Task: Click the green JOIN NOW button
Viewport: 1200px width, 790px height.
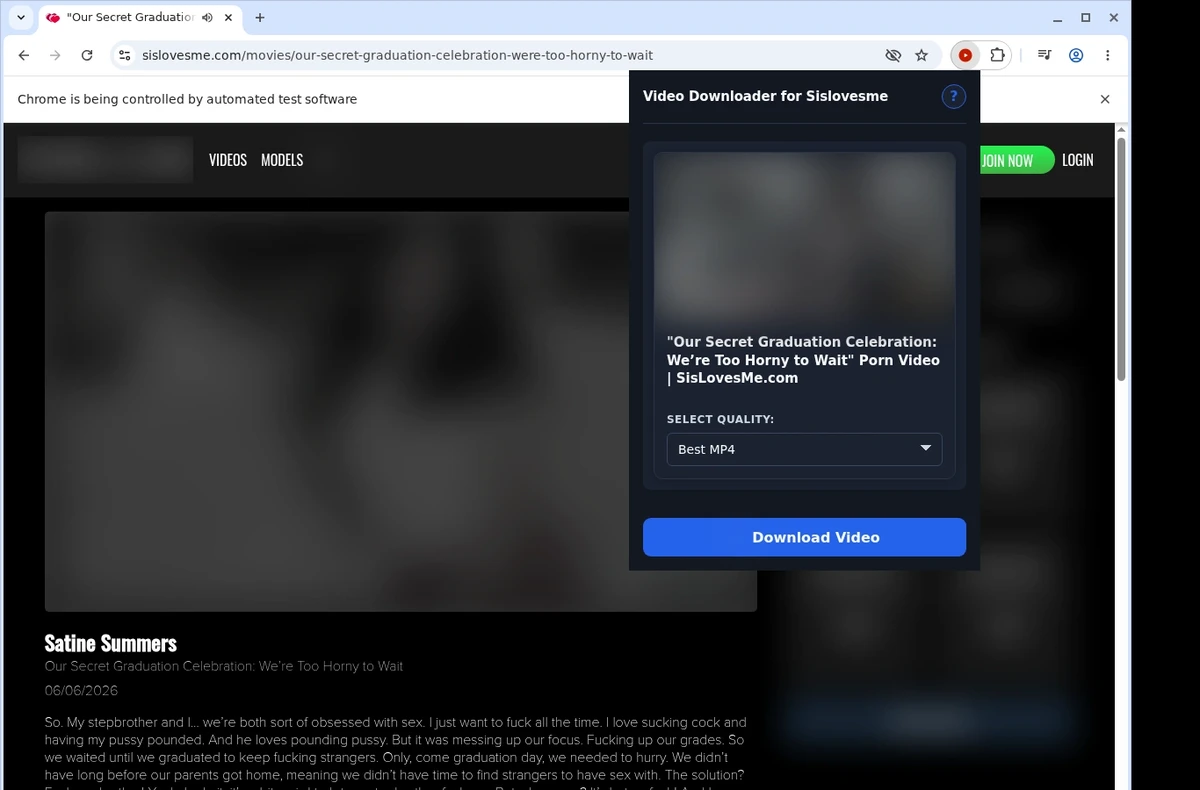Action: [1015, 160]
